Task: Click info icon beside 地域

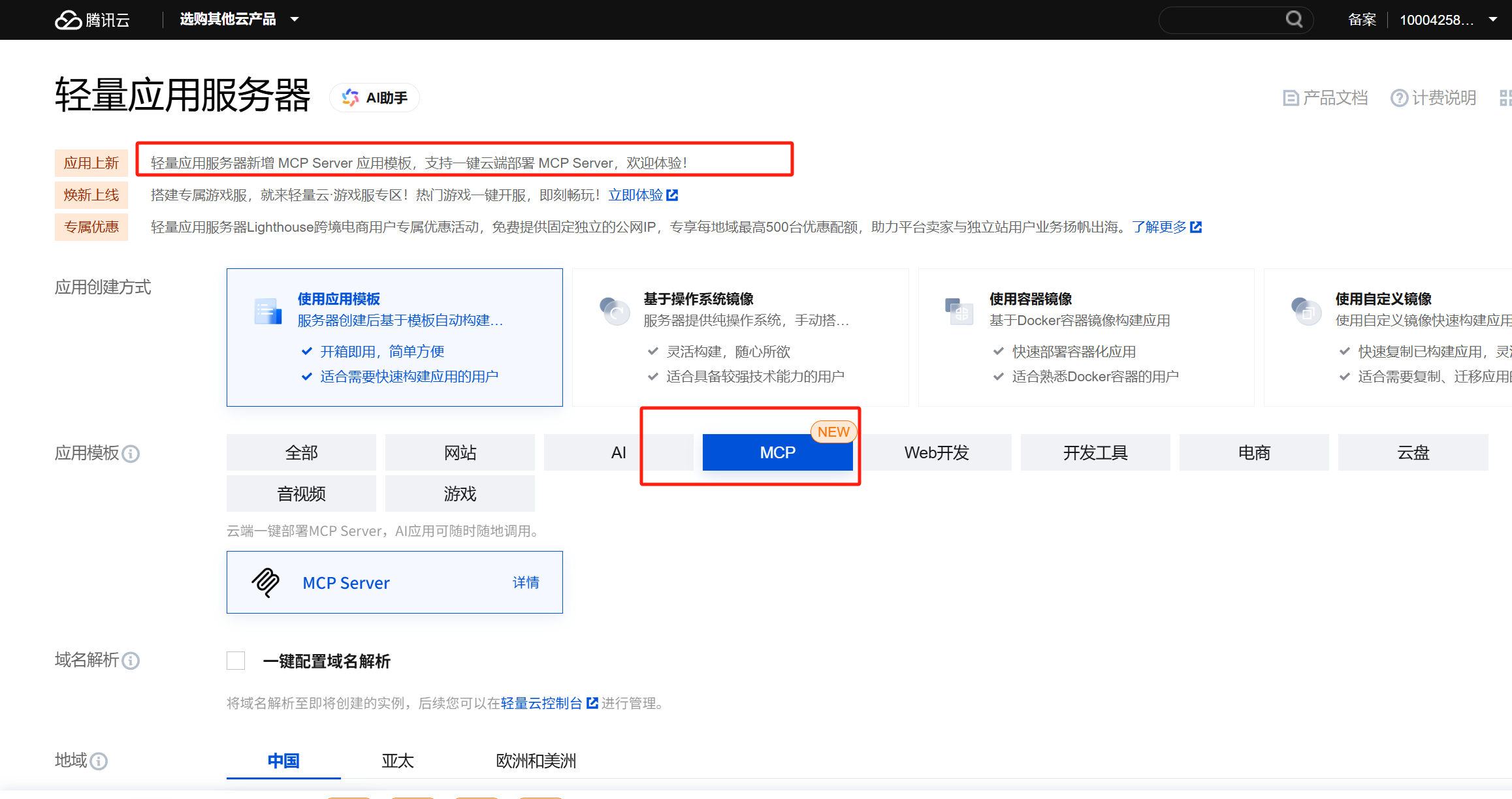Action: click(x=99, y=762)
